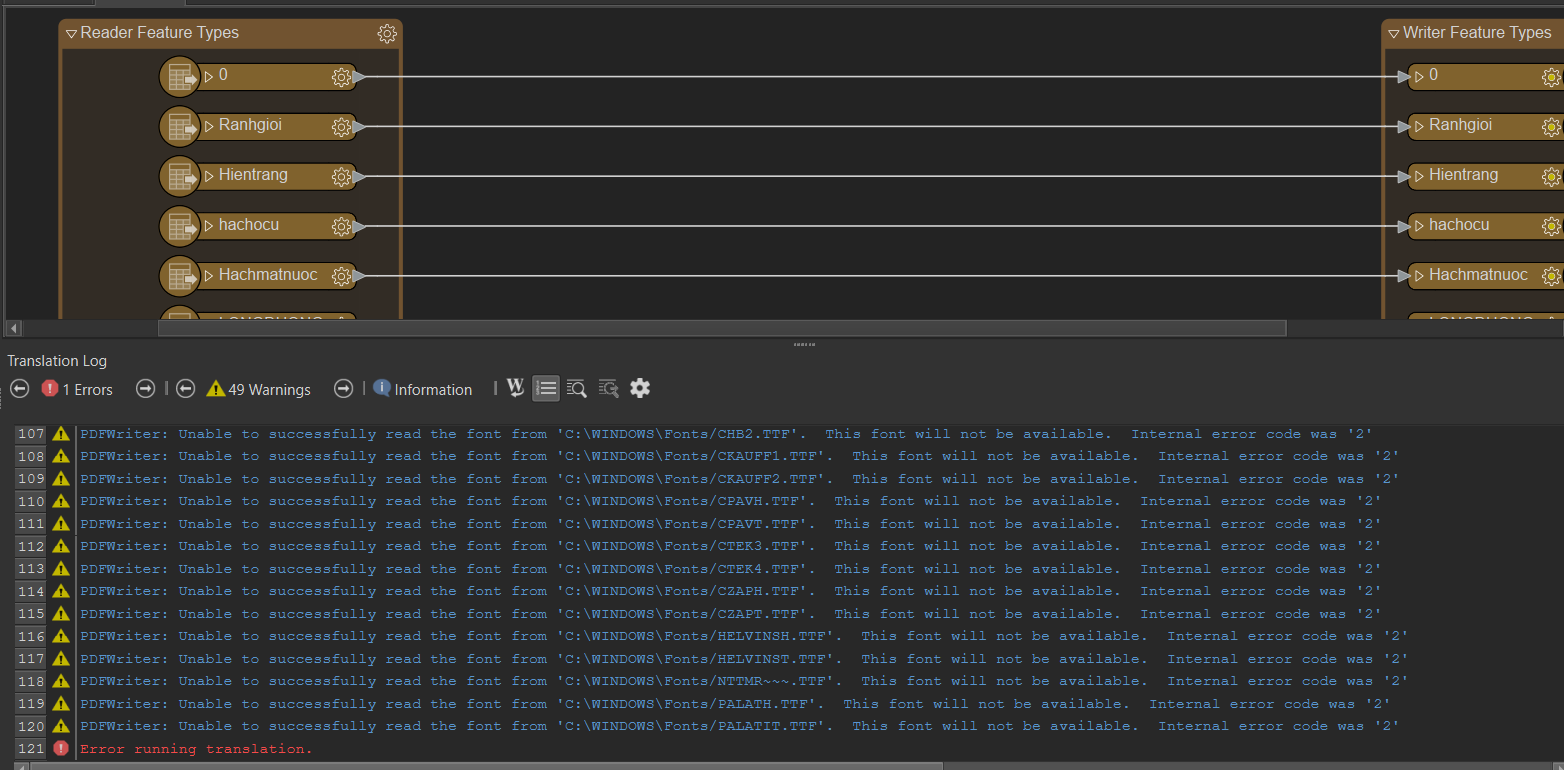Image resolution: width=1564 pixels, height=770 pixels.
Task: Select log line 119 about PALATH.TTF
Action: 735,704
